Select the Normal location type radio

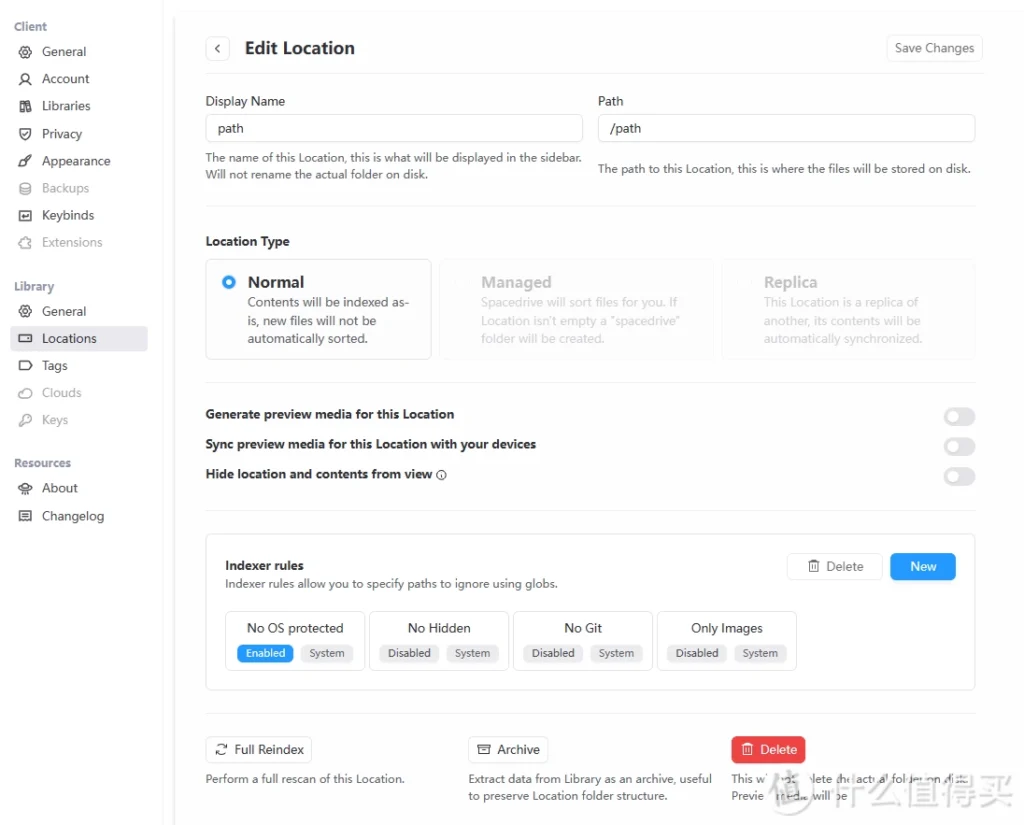click(x=229, y=283)
